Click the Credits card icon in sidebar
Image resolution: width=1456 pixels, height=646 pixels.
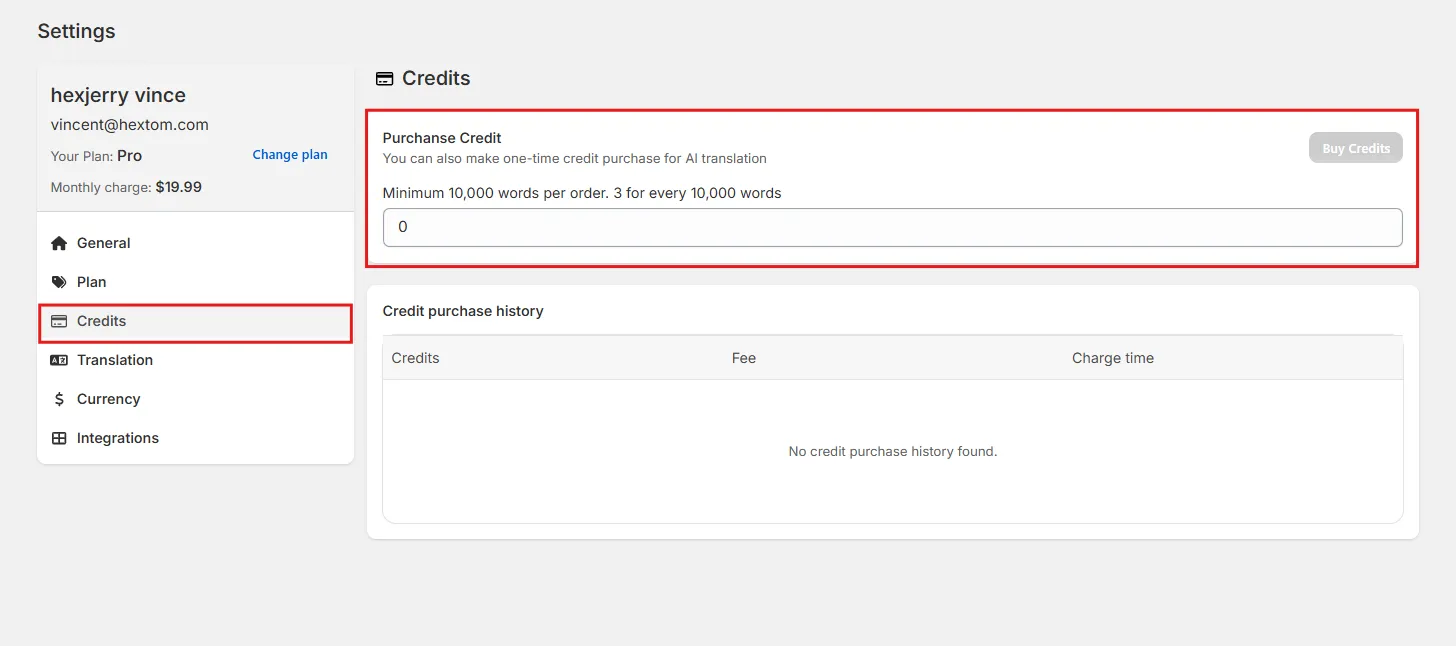(x=59, y=321)
